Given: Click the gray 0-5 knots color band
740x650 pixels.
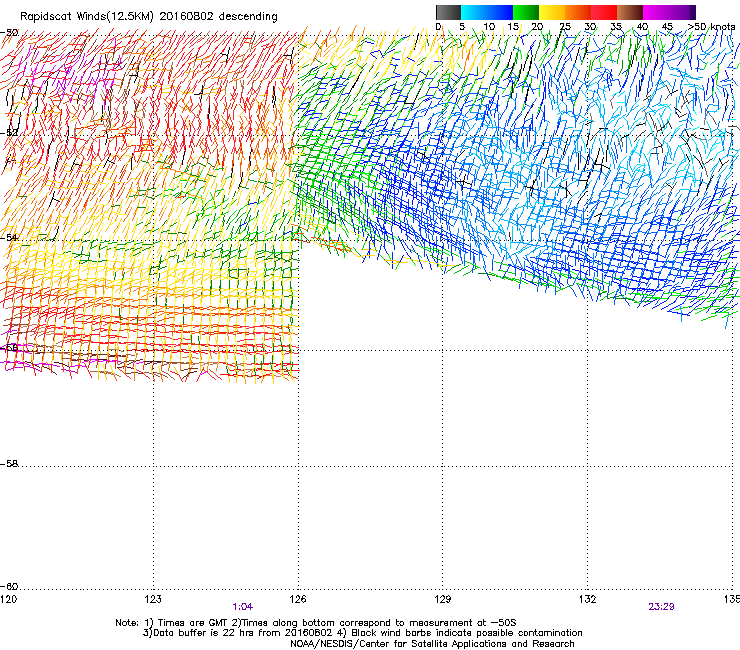Looking at the screenshot, I should coord(448,12).
